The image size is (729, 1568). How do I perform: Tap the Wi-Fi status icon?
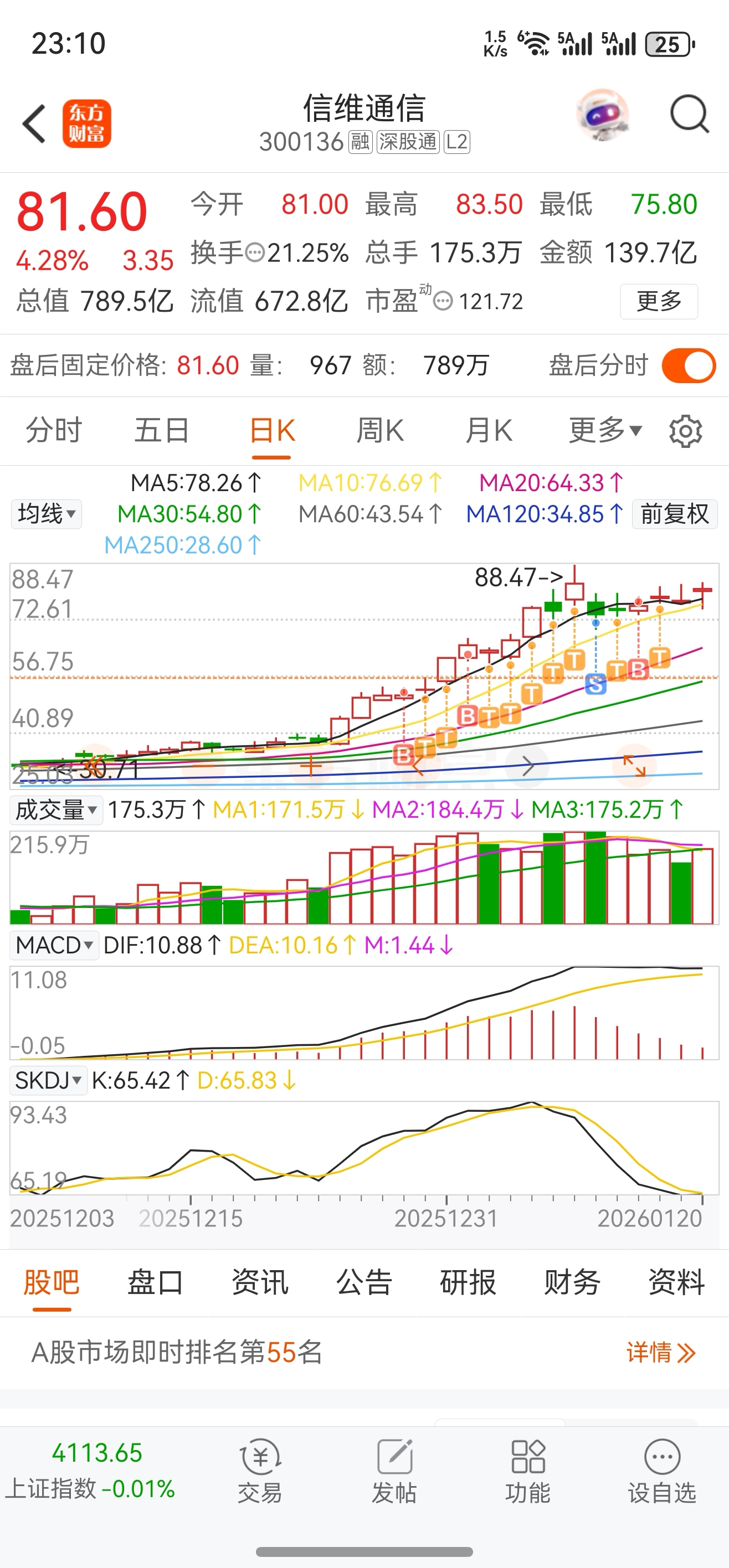(533, 44)
